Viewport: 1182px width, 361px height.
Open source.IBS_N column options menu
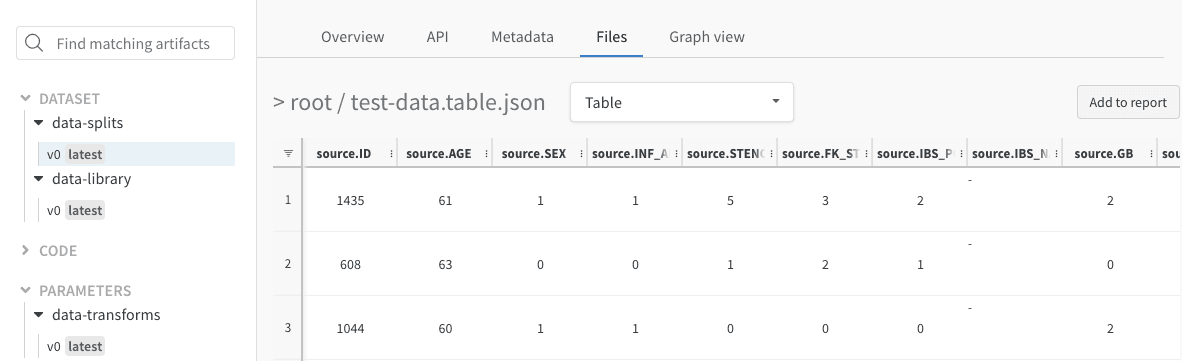[x=1055, y=154]
